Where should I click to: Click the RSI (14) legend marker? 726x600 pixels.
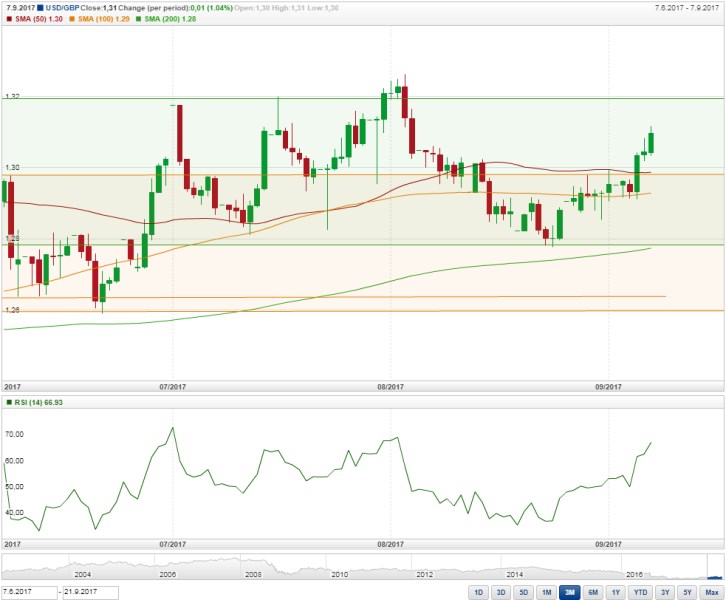coord(9,402)
